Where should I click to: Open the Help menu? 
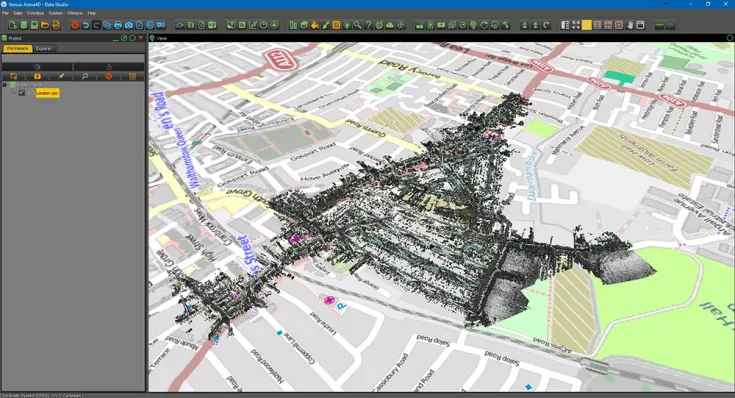[92, 13]
